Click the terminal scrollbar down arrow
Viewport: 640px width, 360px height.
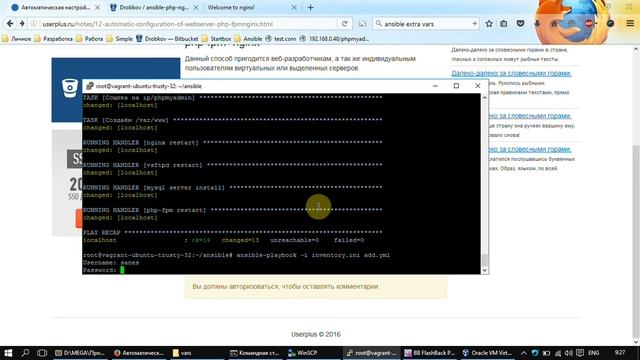coord(484,270)
